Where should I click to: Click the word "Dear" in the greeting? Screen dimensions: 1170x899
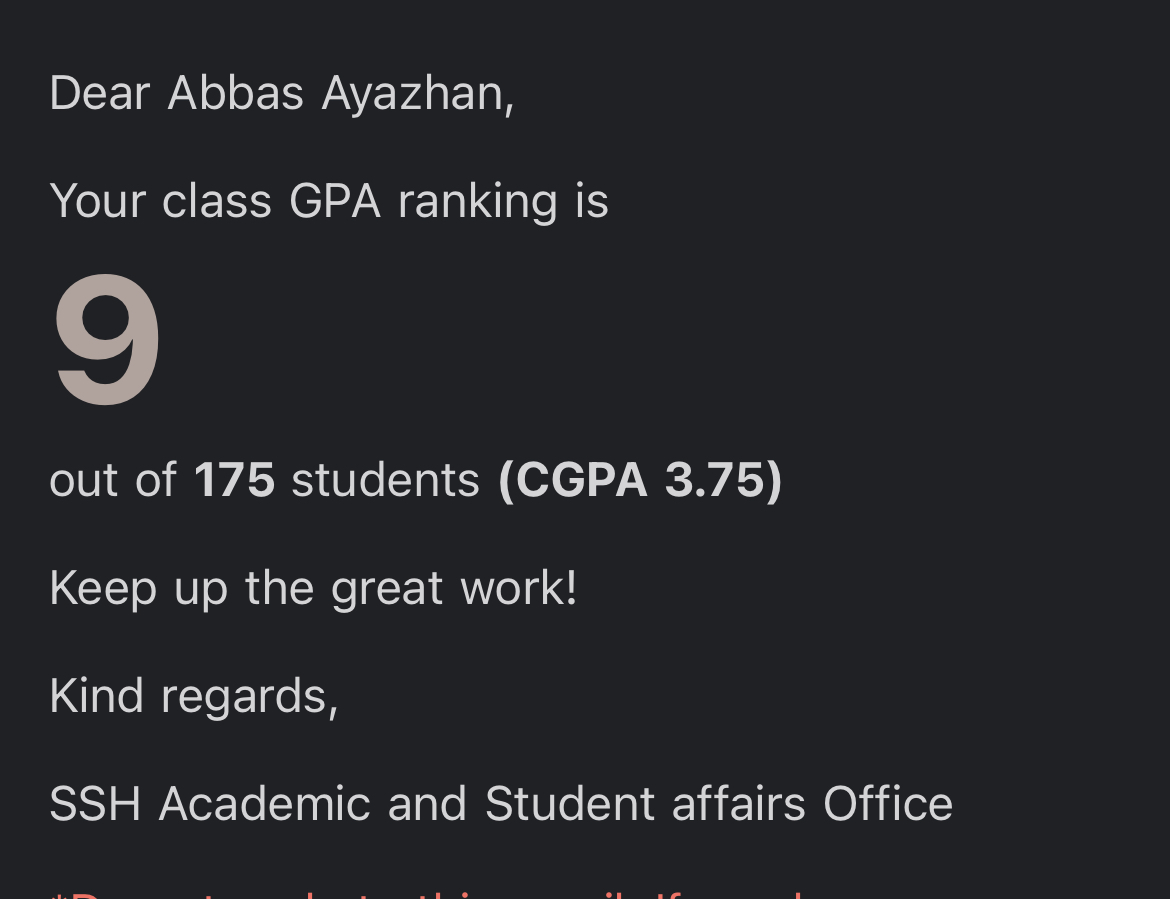[x=100, y=93]
